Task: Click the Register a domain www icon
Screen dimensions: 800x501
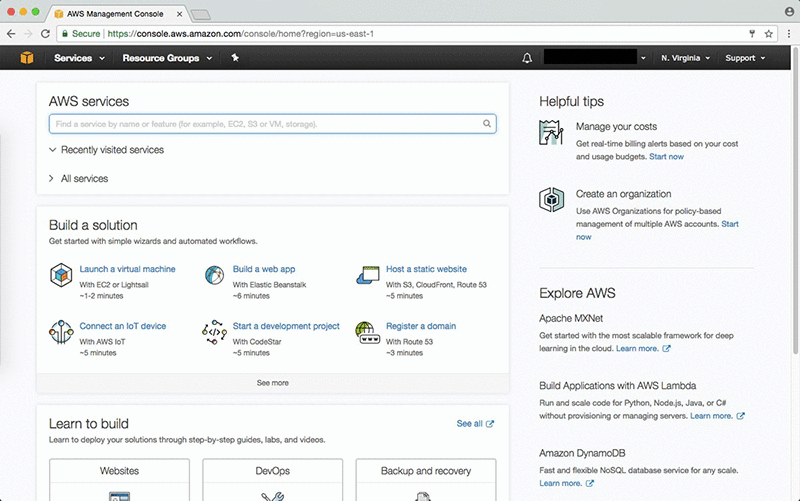Action: [x=368, y=332]
